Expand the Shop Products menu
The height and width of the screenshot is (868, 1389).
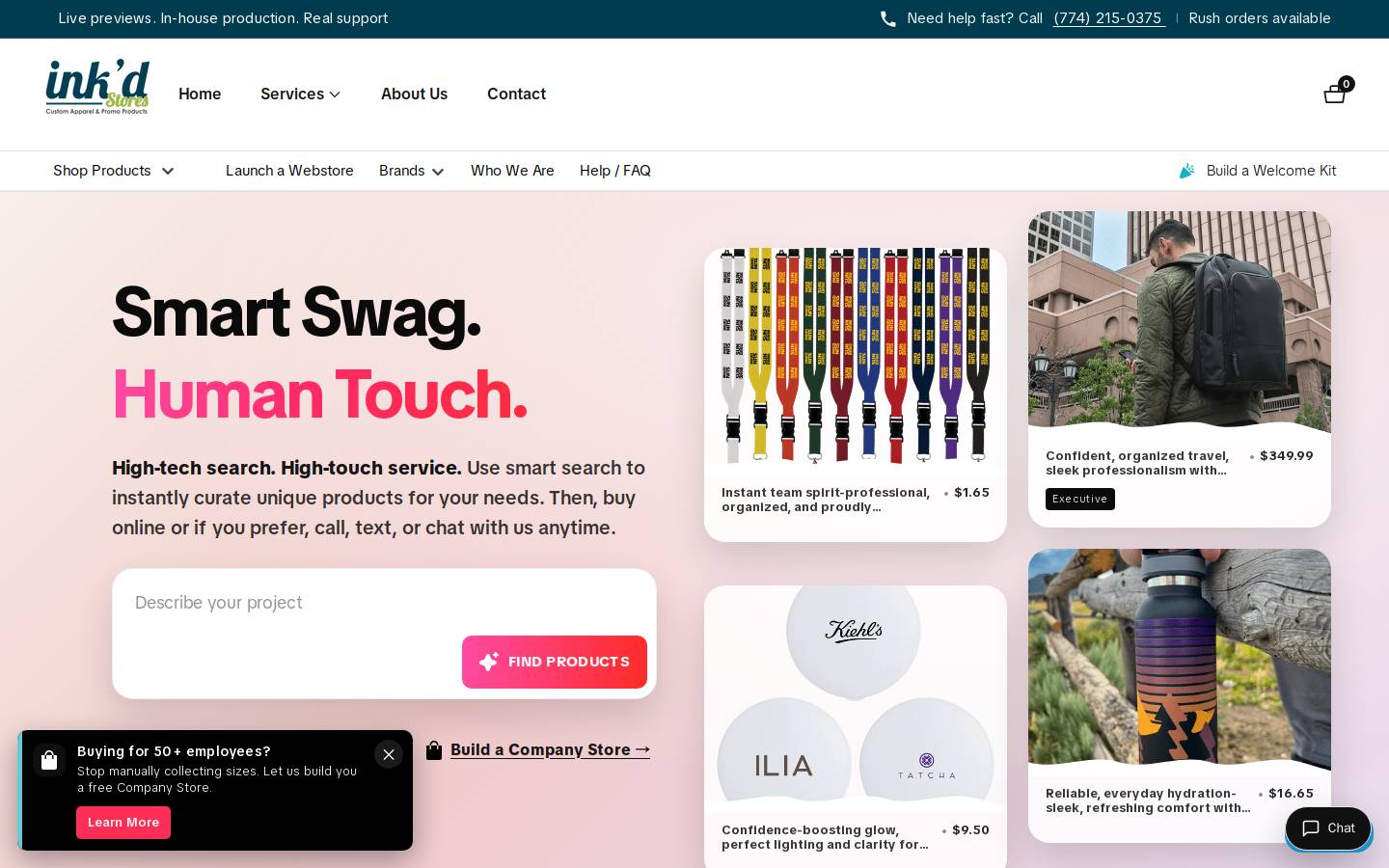click(x=114, y=171)
